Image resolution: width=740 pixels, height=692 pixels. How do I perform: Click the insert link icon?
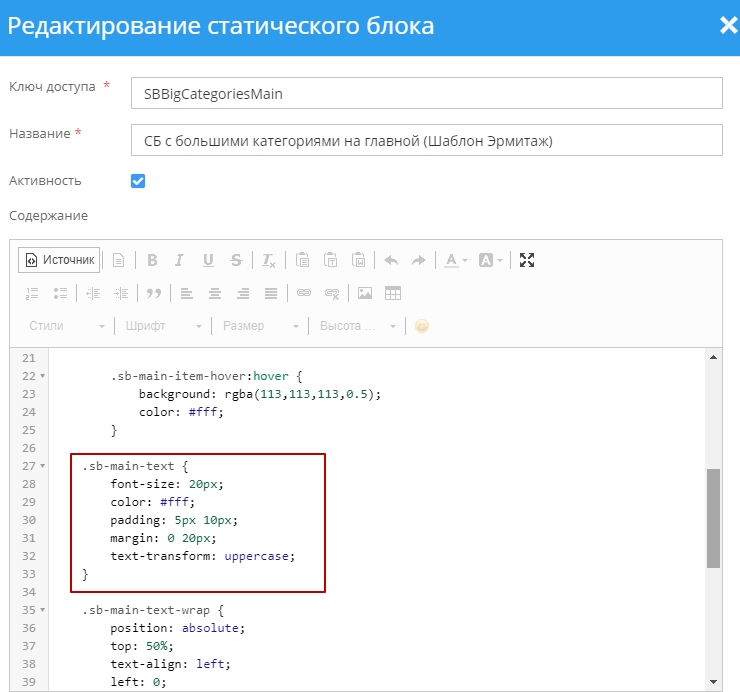pyautogui.click(x=304, y=293)
